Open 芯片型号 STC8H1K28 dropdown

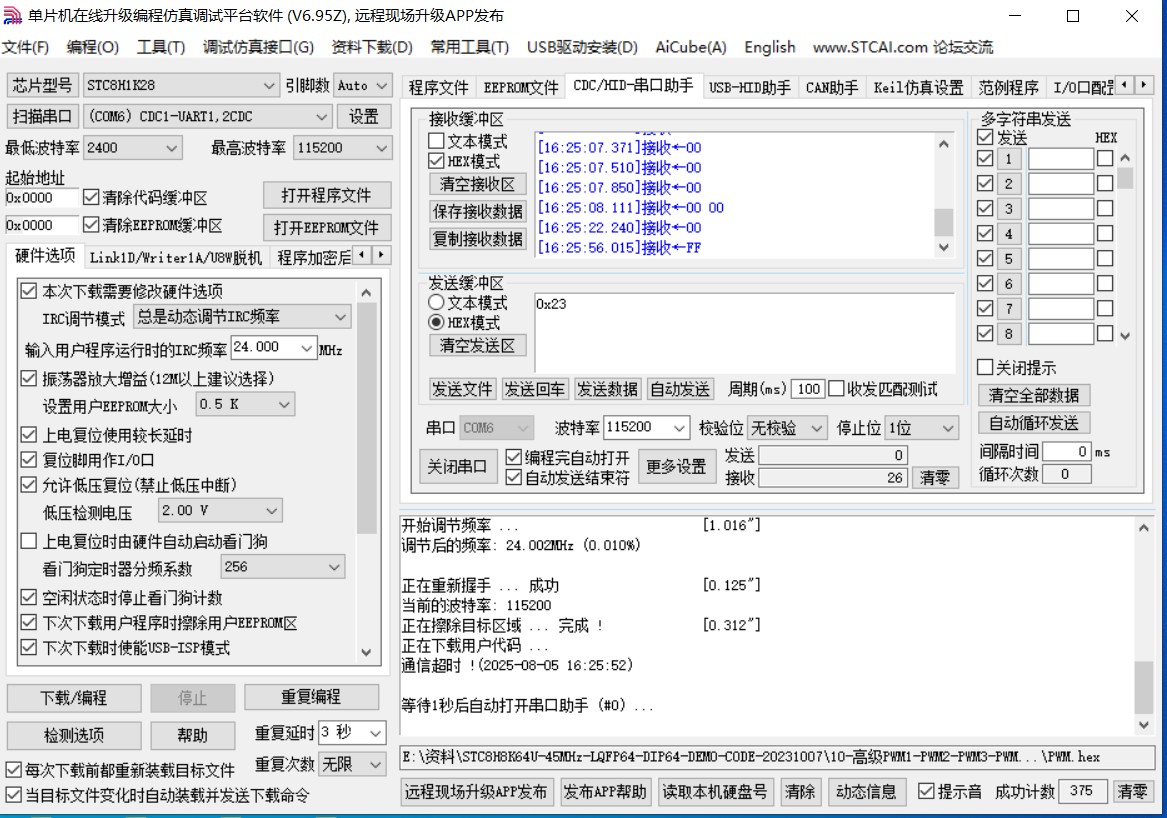(181, 85)
